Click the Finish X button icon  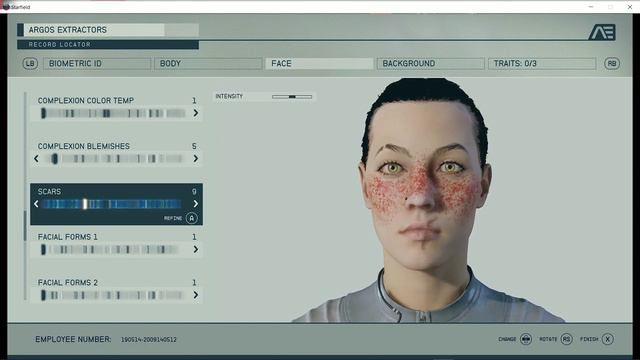[x=607, y=339]
